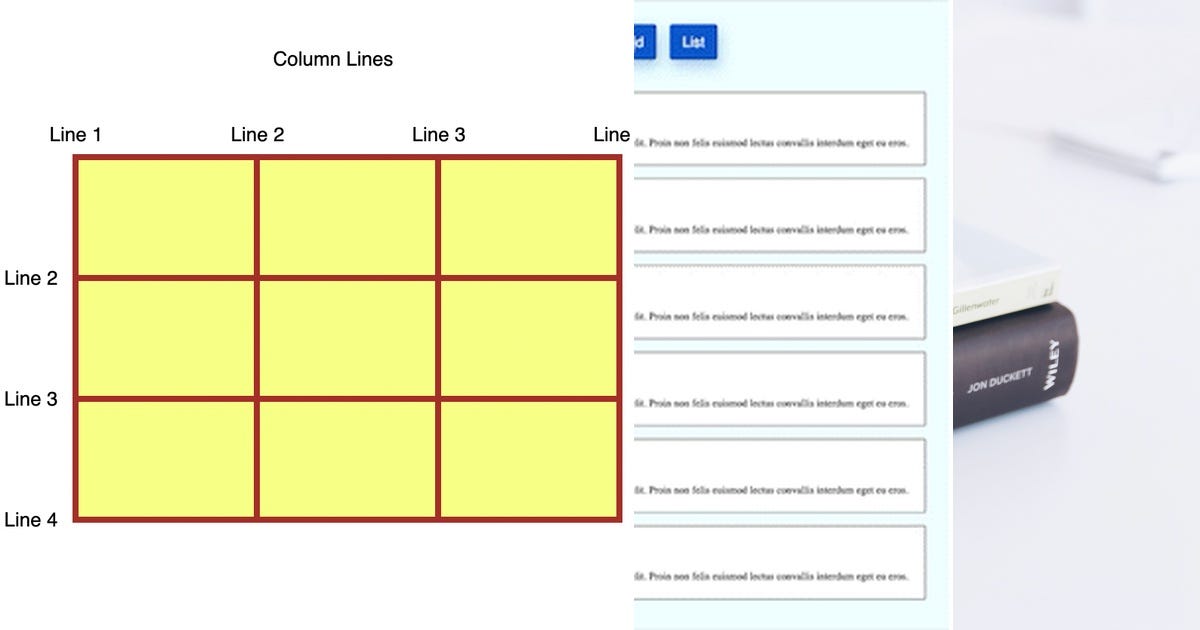Select the center yellow grid cell
The image size is (1200, 630).
click(347, 335)
